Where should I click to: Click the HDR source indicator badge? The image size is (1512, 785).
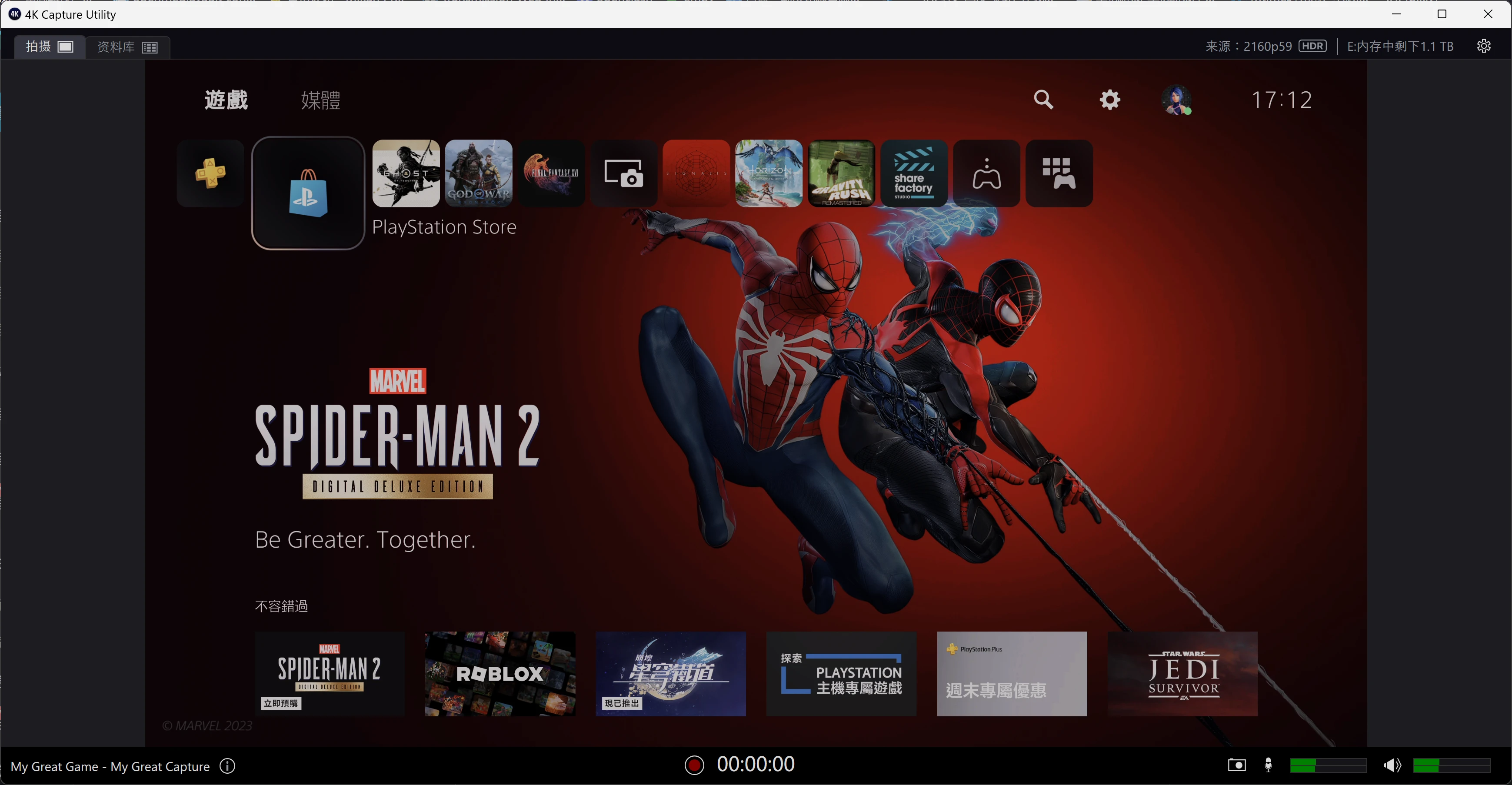point(1312,47)
